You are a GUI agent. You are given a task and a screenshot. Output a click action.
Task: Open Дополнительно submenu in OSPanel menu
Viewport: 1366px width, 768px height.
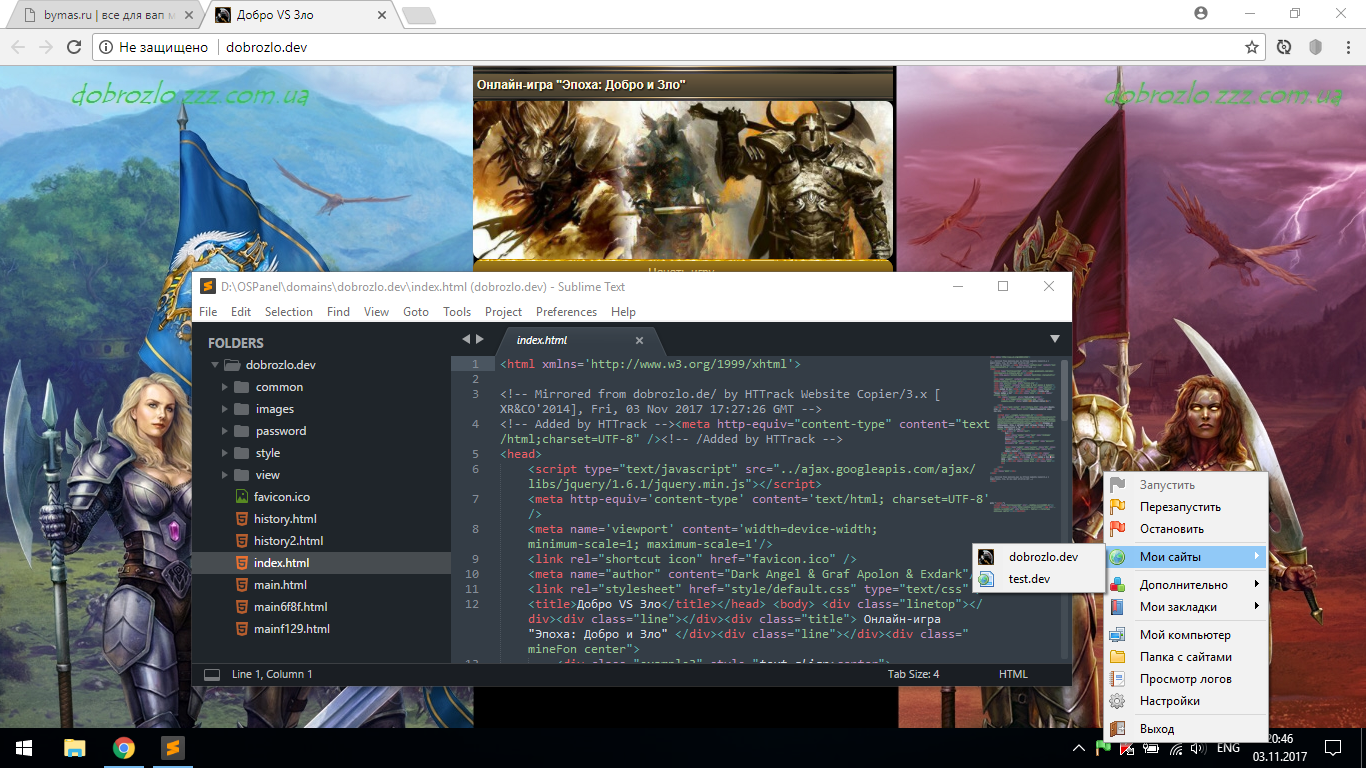click(1186, 585)
